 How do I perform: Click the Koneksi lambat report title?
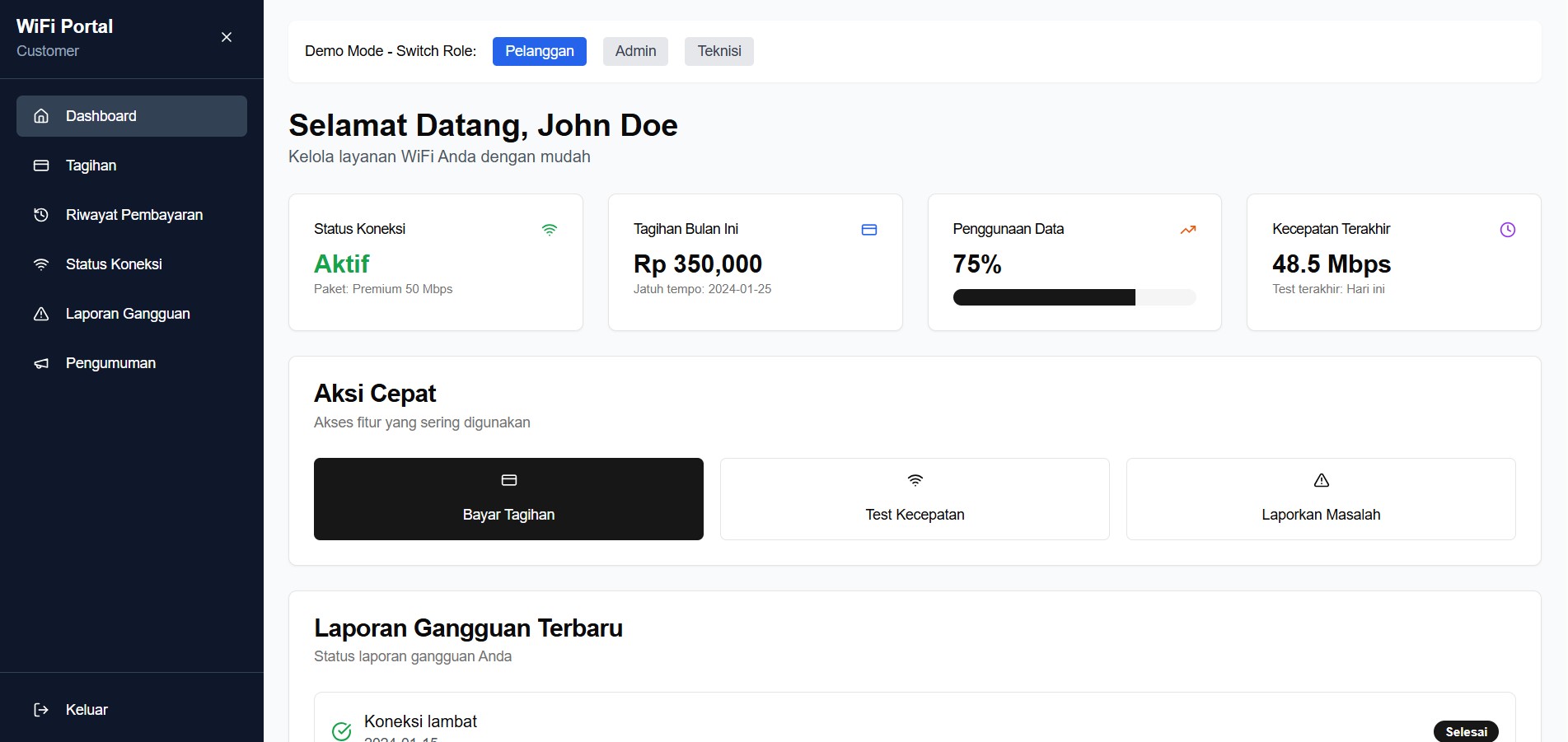point(420,721)
